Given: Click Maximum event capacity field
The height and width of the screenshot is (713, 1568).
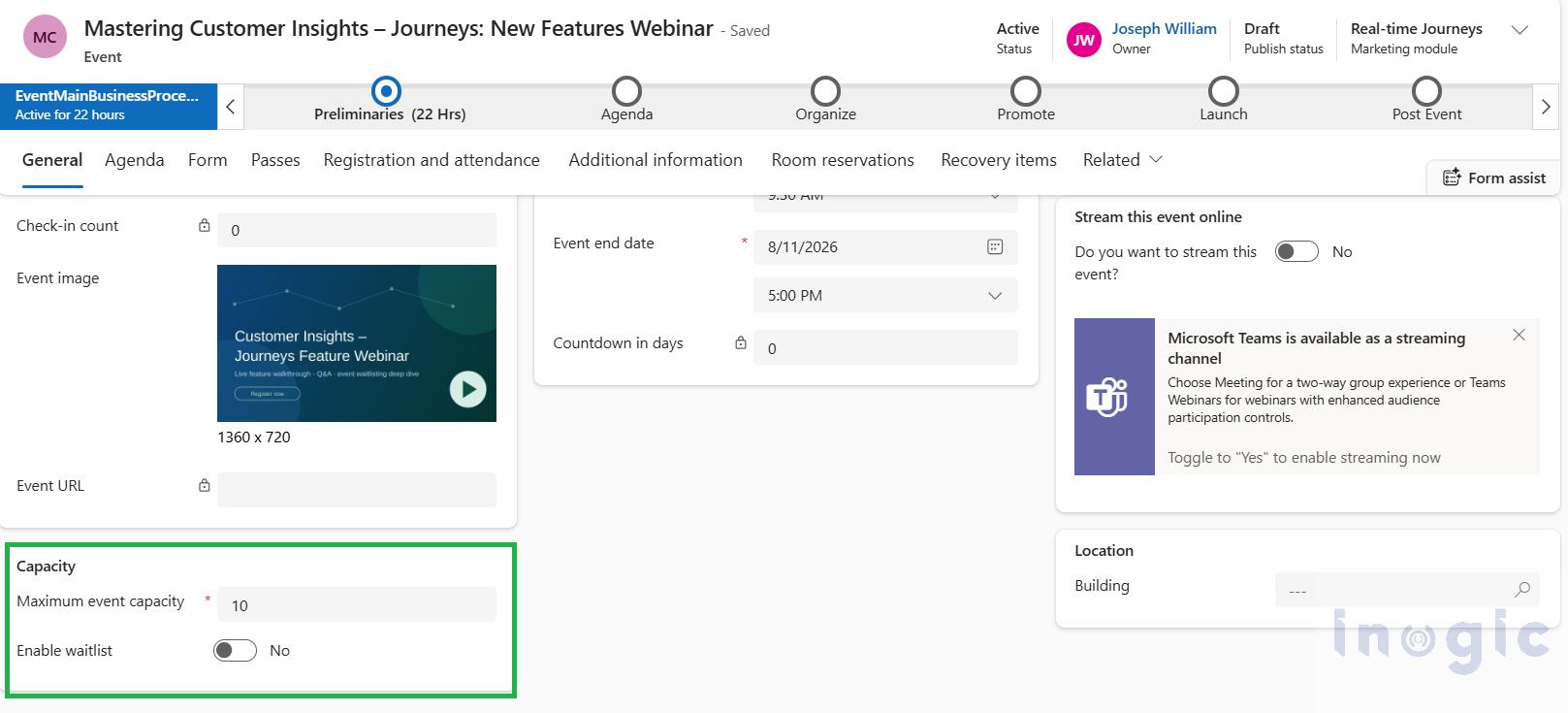Looking at the screenshot, I should click(357, 604).
